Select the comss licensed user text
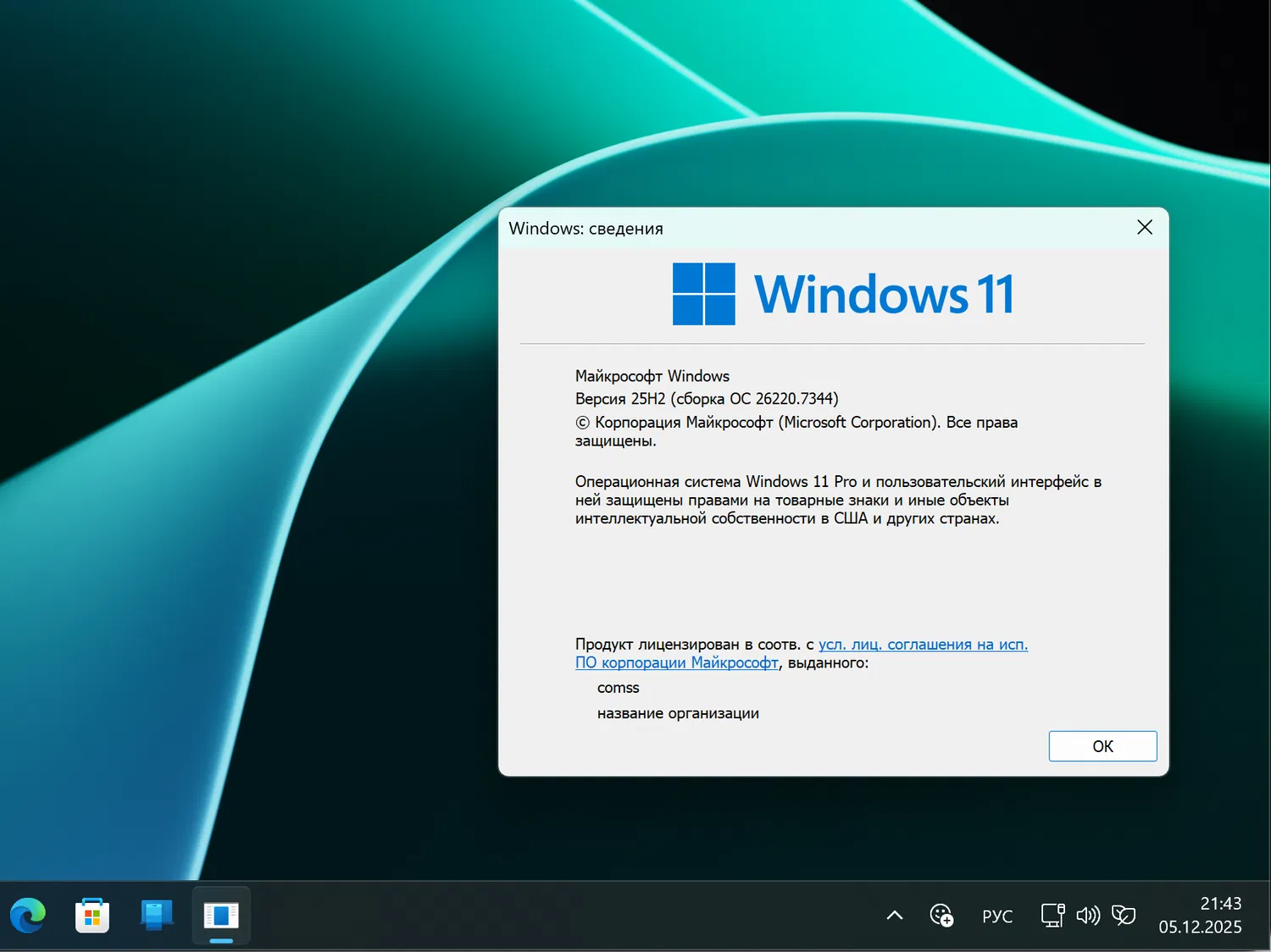Screen dimensions: 1271x952 [618, 688]
